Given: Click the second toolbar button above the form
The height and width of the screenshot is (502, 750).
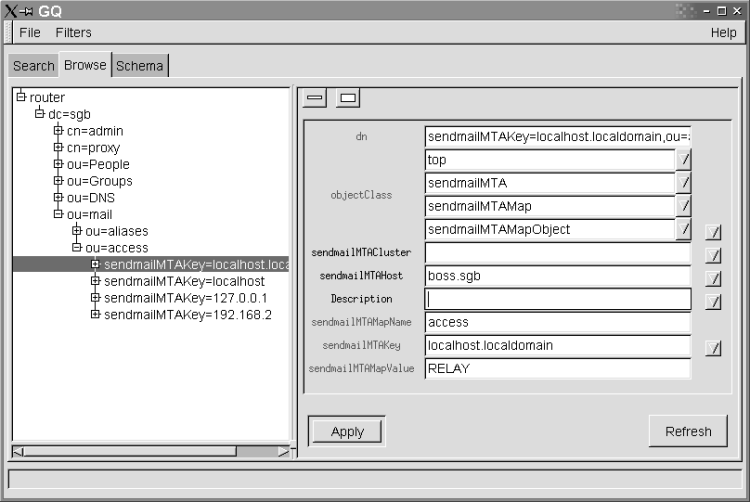Looking at the screenshot, I should click(x=347, y=98).
